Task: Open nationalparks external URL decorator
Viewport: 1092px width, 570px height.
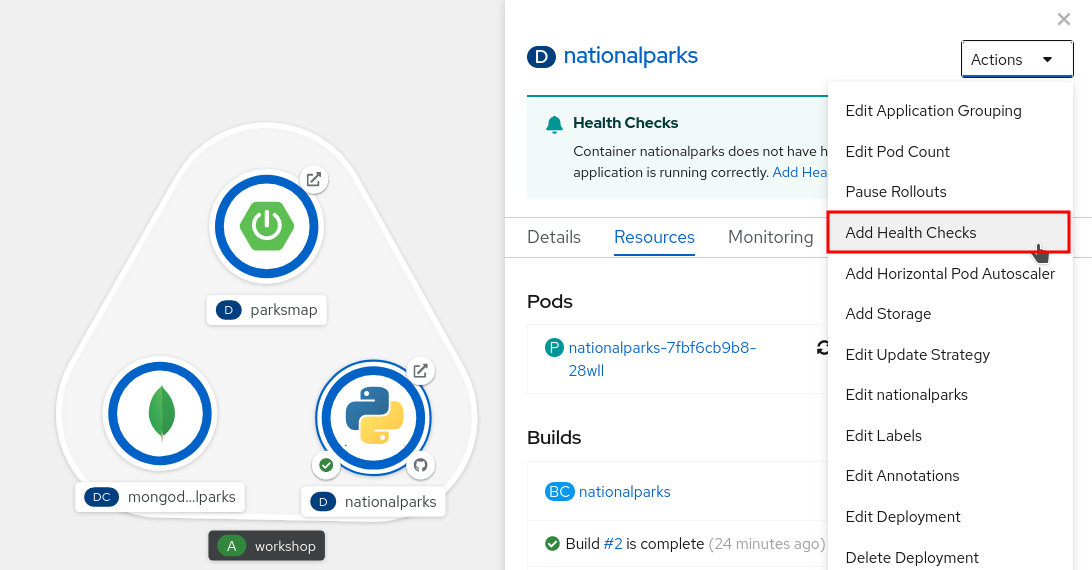Action: point(421,371)
